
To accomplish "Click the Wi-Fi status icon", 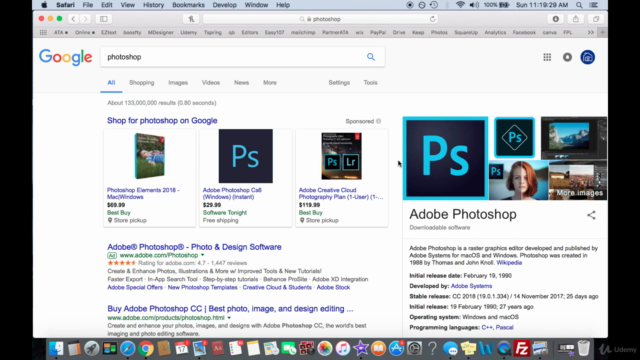I will [460, 5].
